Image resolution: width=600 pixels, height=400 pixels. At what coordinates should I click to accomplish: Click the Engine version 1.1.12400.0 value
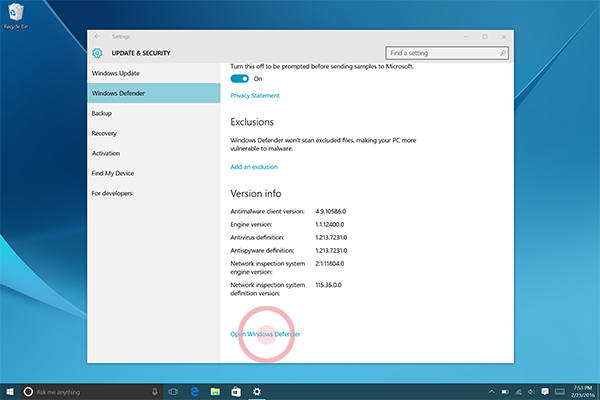point(329,224)
